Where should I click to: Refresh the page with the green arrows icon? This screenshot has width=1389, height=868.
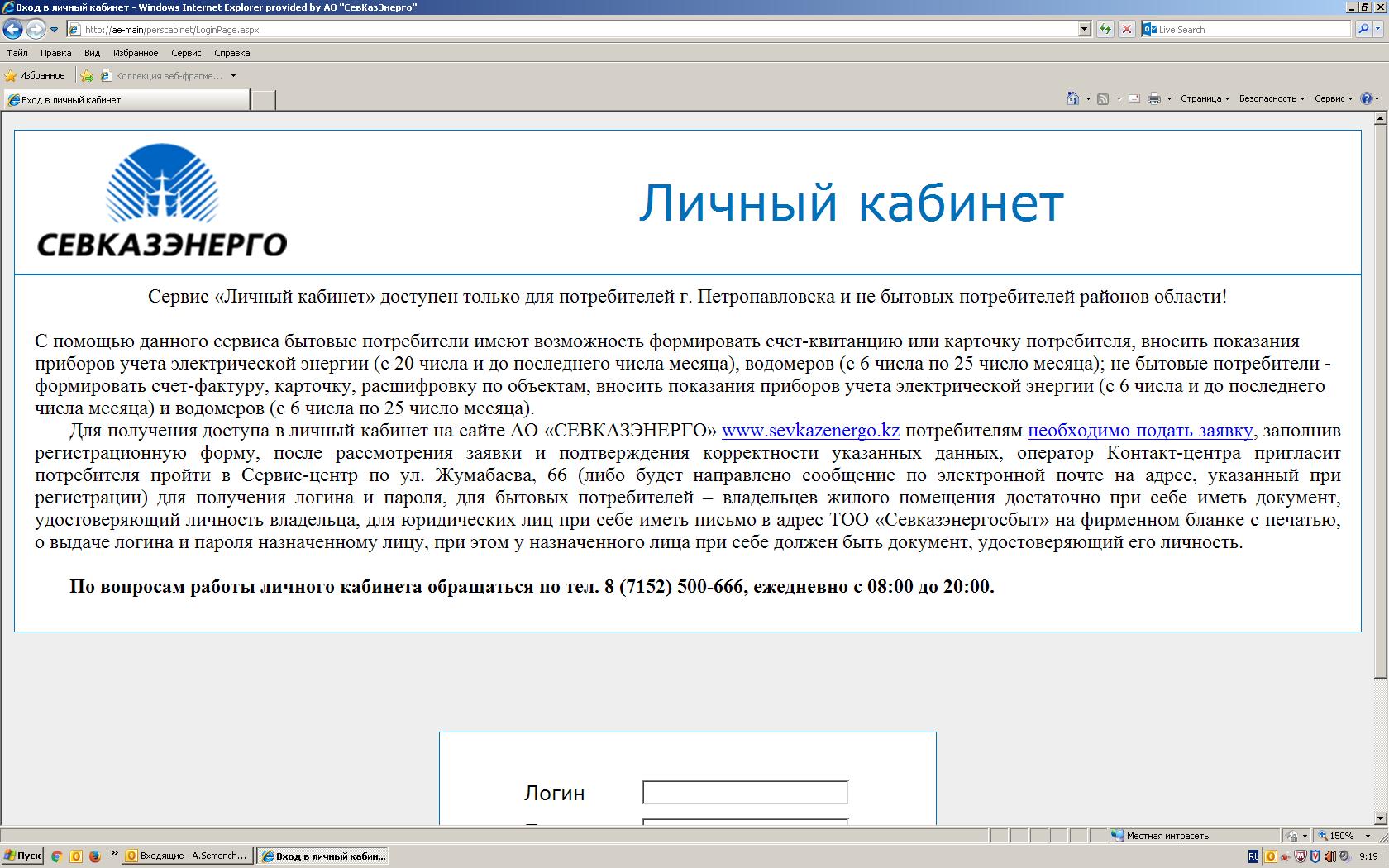point(1105,29)
